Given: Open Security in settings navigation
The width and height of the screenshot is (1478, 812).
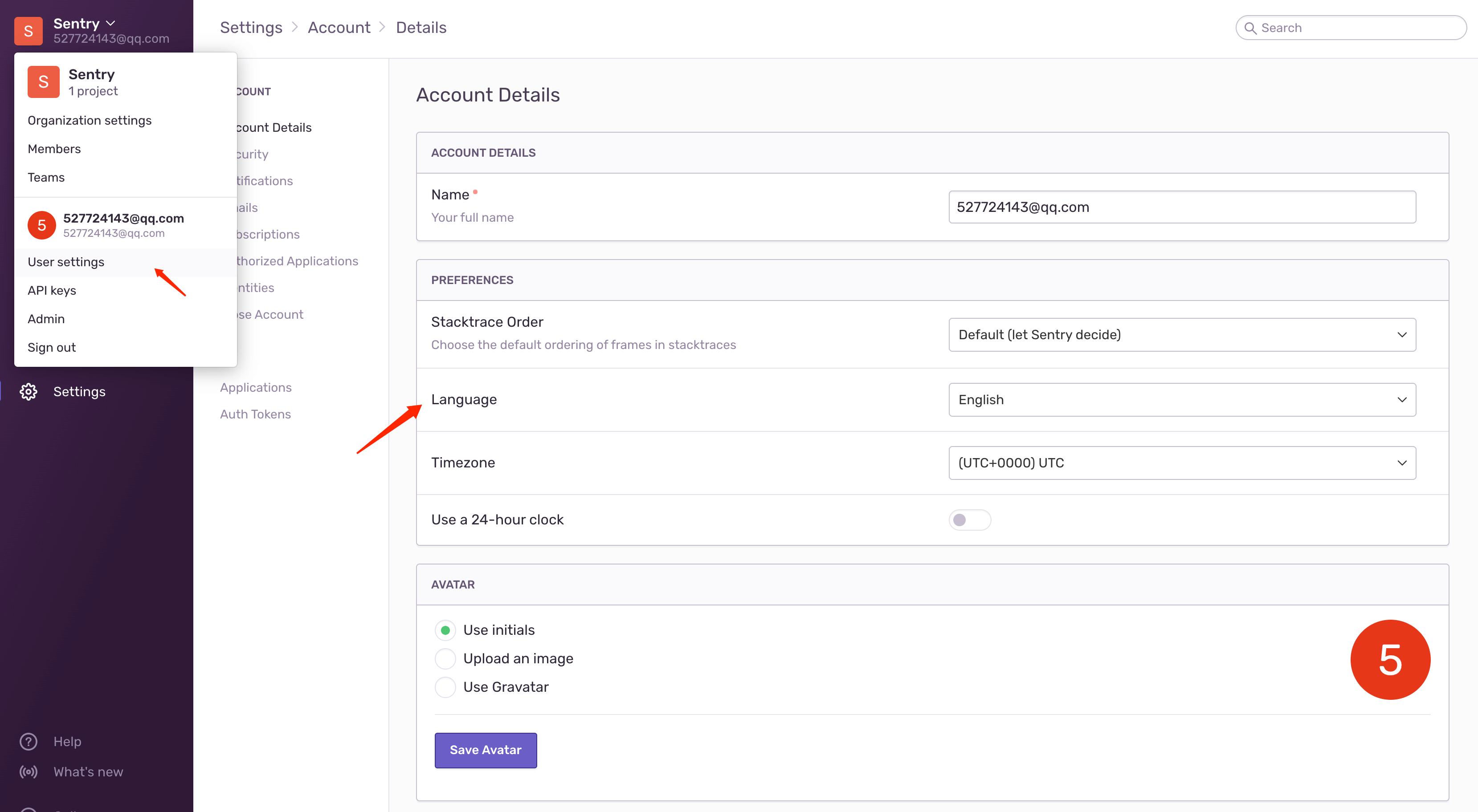Looking at the screenshot, I should tap(252, 154).
